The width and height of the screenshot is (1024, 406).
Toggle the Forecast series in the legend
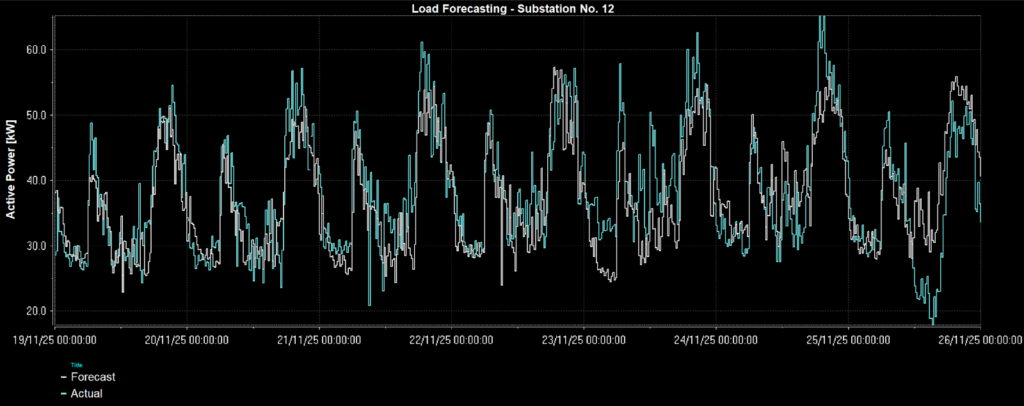tap(92, 378)
